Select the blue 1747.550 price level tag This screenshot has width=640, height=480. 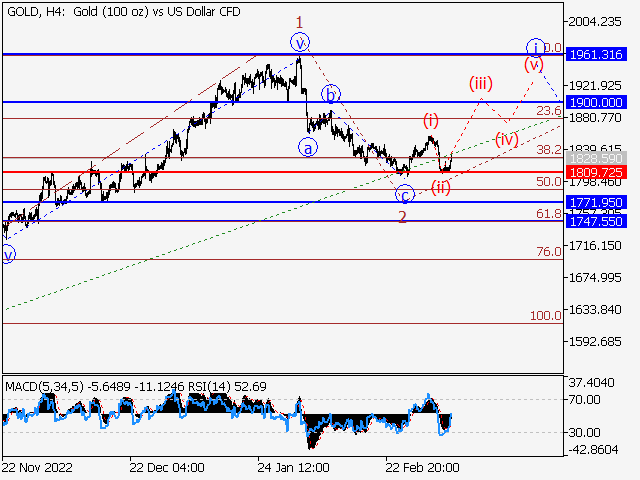[596, 221]
